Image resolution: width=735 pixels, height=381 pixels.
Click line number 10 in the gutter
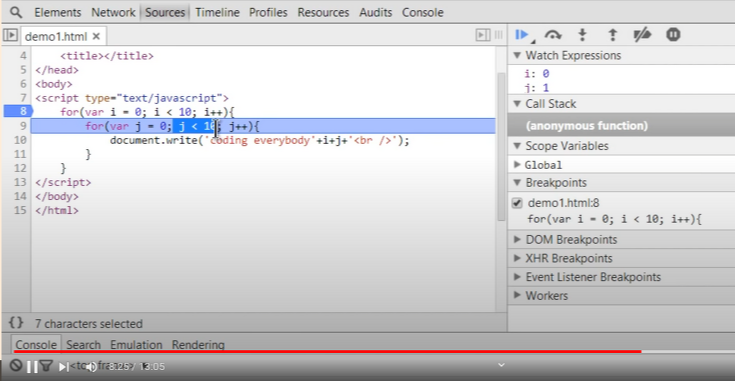[20, 140]
